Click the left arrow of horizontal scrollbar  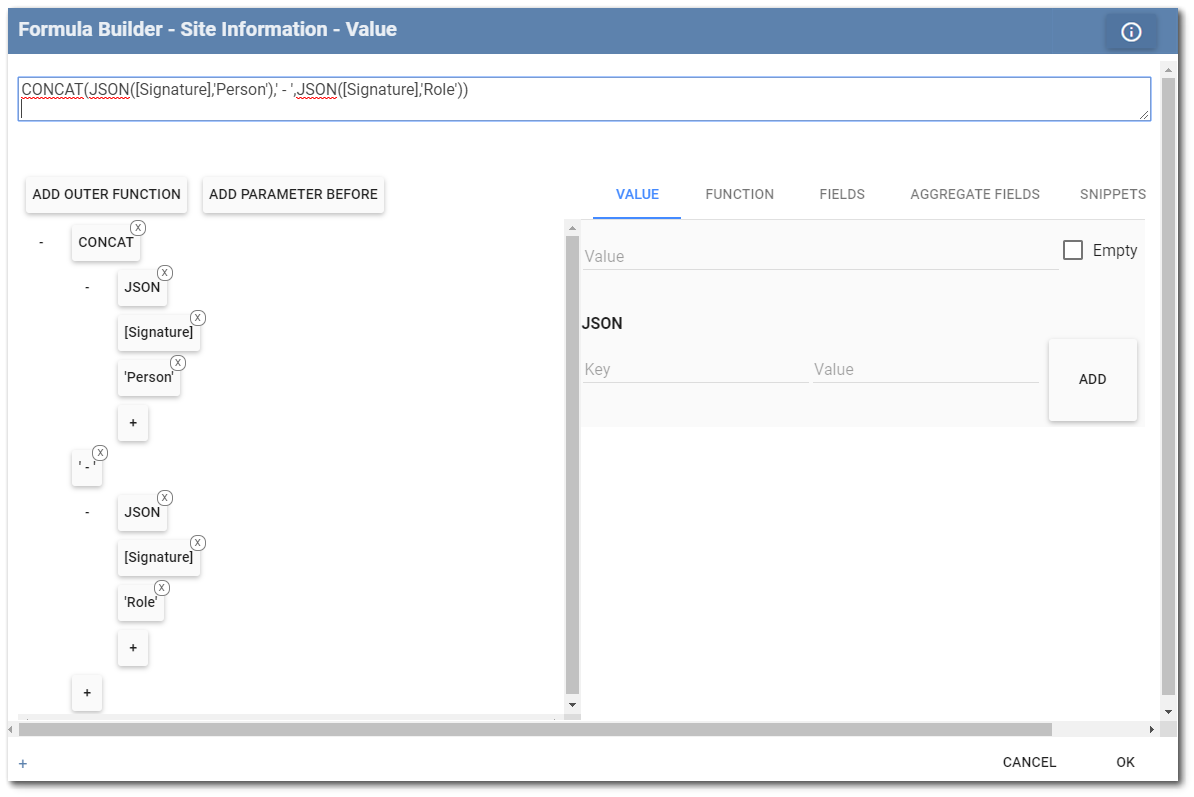11,729
